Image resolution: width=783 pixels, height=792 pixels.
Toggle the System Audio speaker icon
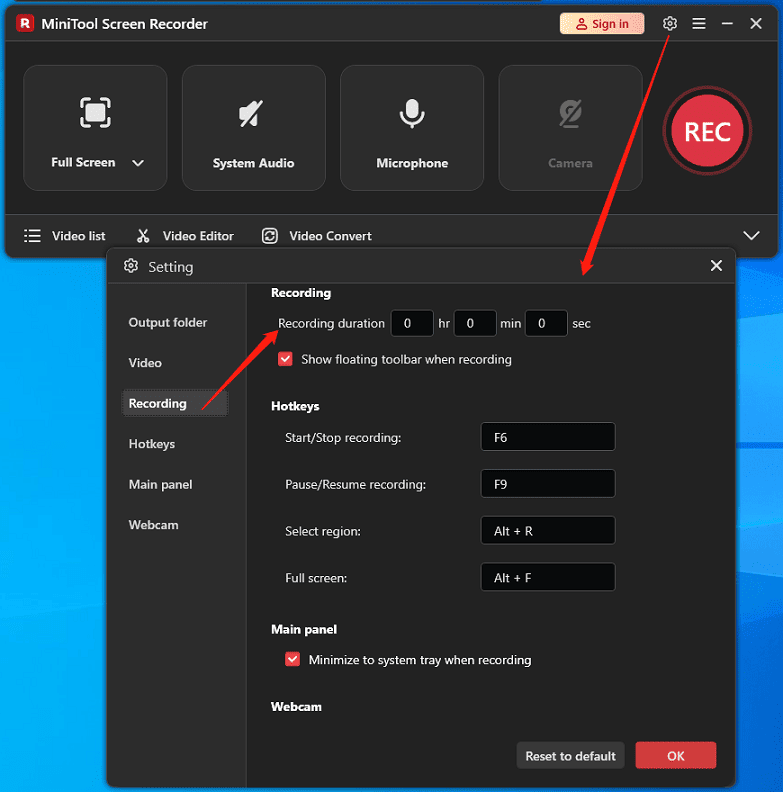251,113
